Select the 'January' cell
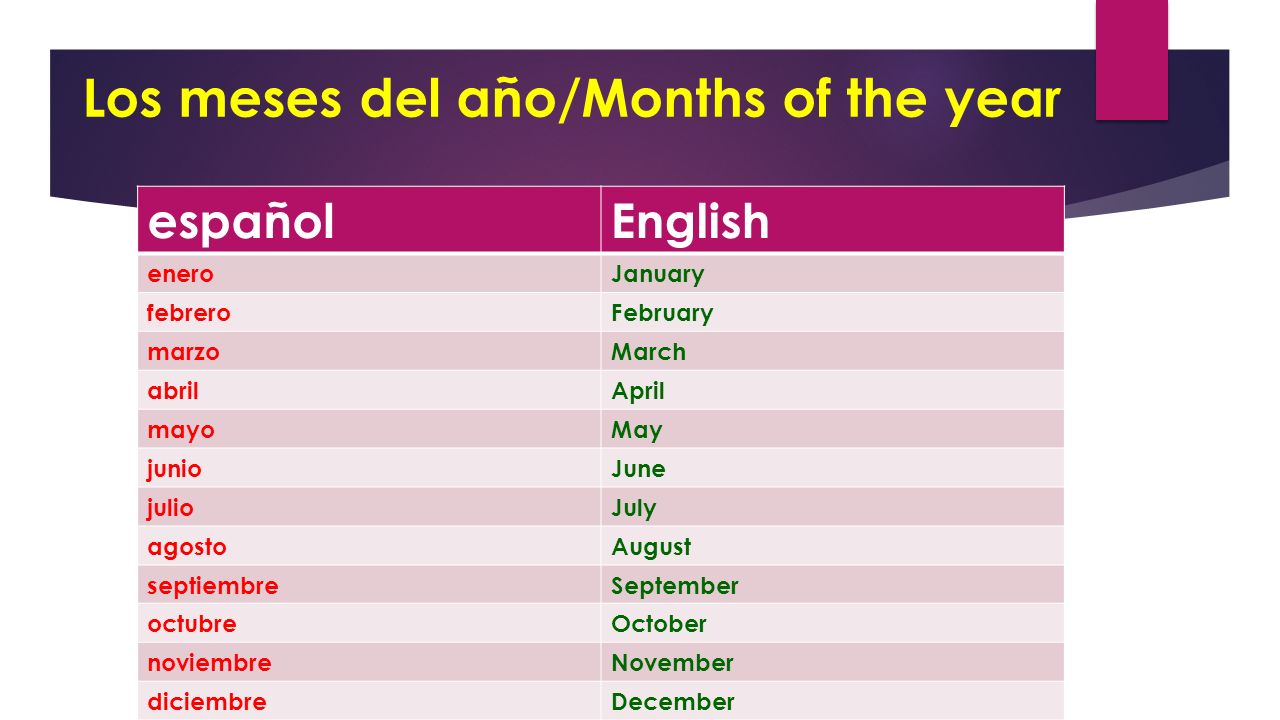The height and width of the screenshot is (720, 1280). coord(832,273)
